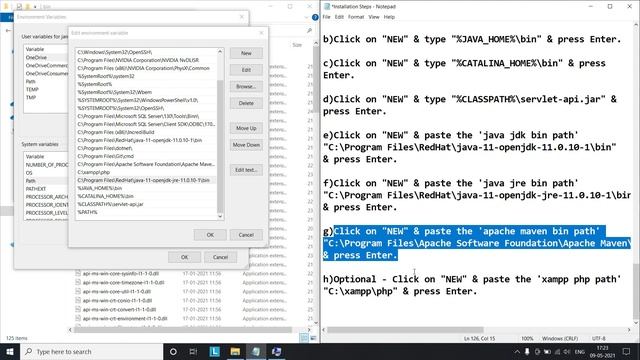Click the Edit button in path editor dialog

click(246, 70)
